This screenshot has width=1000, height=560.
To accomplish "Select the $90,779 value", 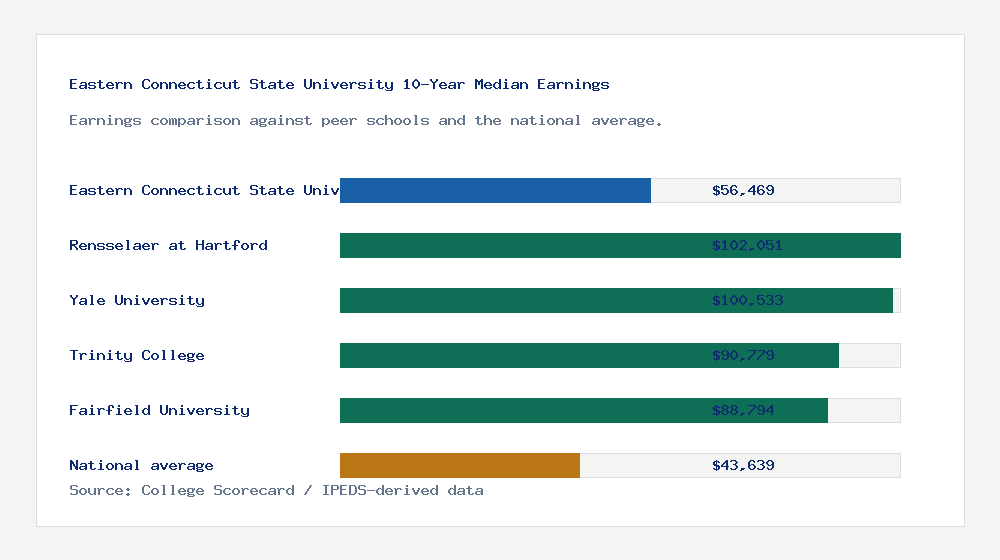I will [743, 355].
